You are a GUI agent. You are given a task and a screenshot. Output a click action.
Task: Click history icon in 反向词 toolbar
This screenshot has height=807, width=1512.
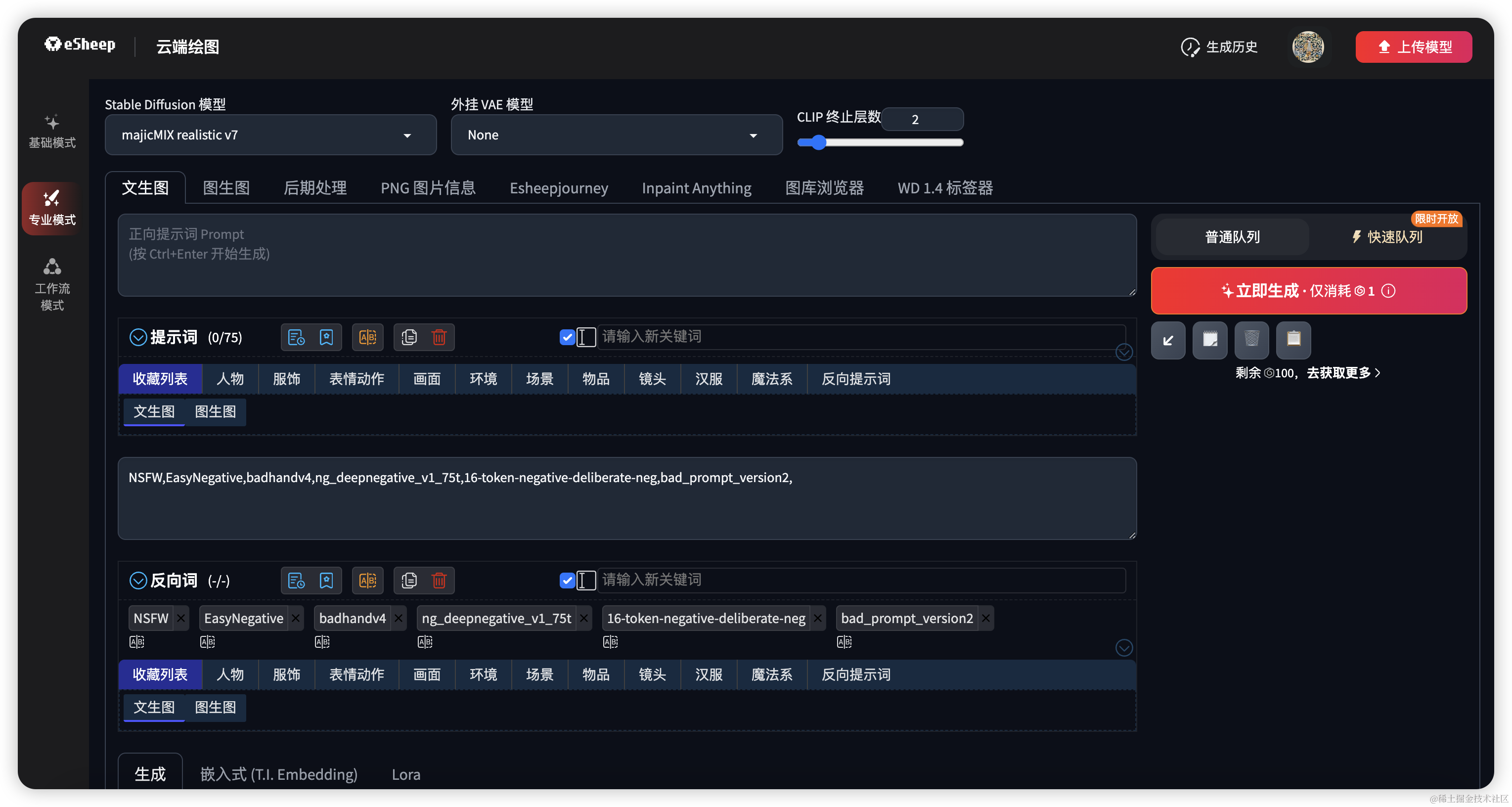(296, 581)
